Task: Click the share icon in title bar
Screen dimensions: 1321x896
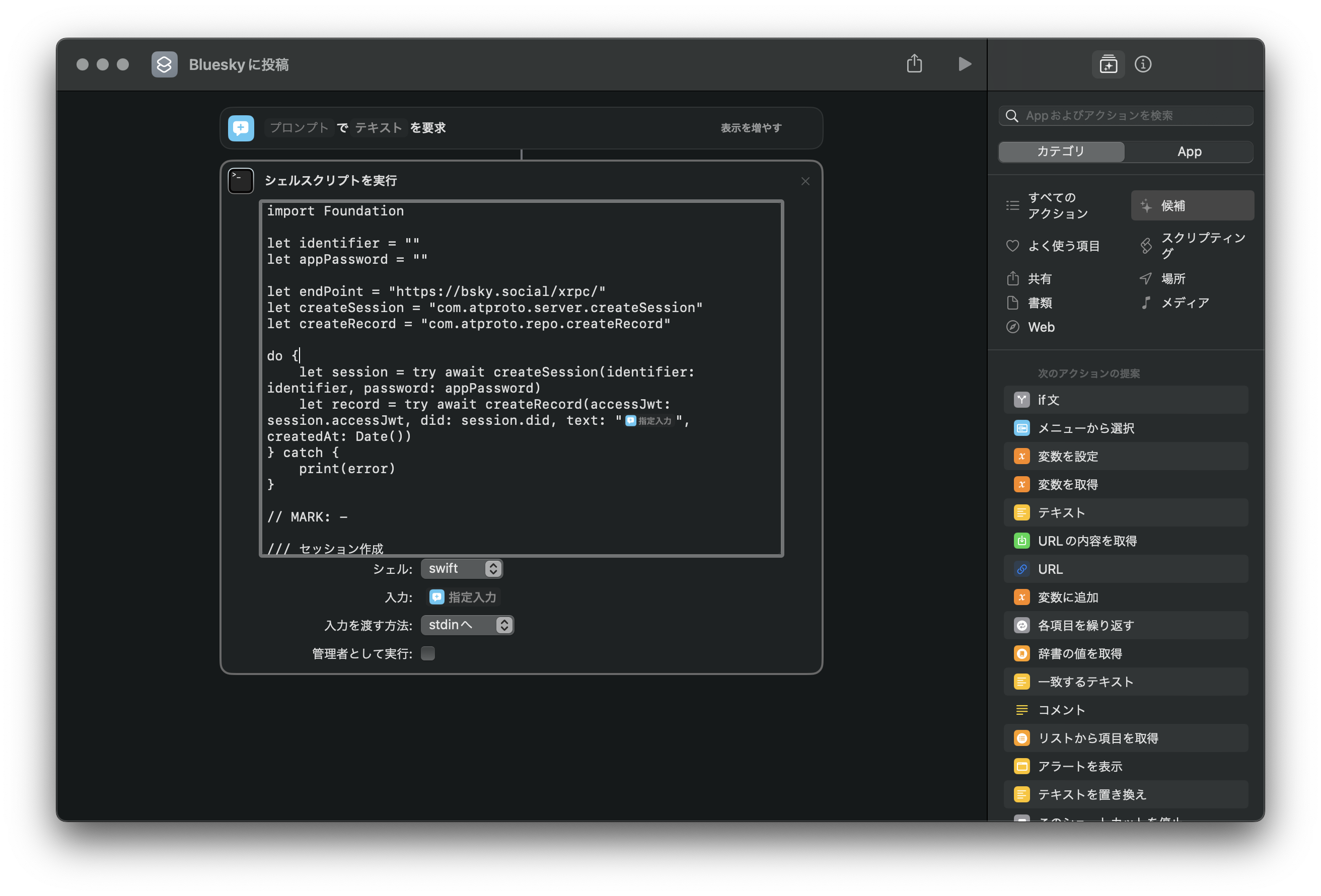Action: (x=914, y=63)
